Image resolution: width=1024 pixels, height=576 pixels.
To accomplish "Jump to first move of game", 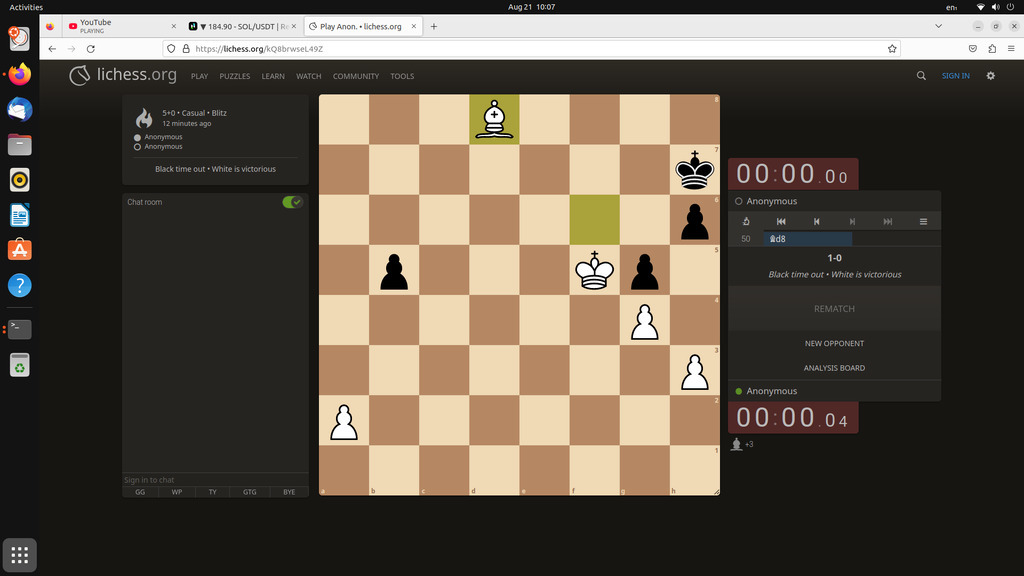I will [781, 221].
